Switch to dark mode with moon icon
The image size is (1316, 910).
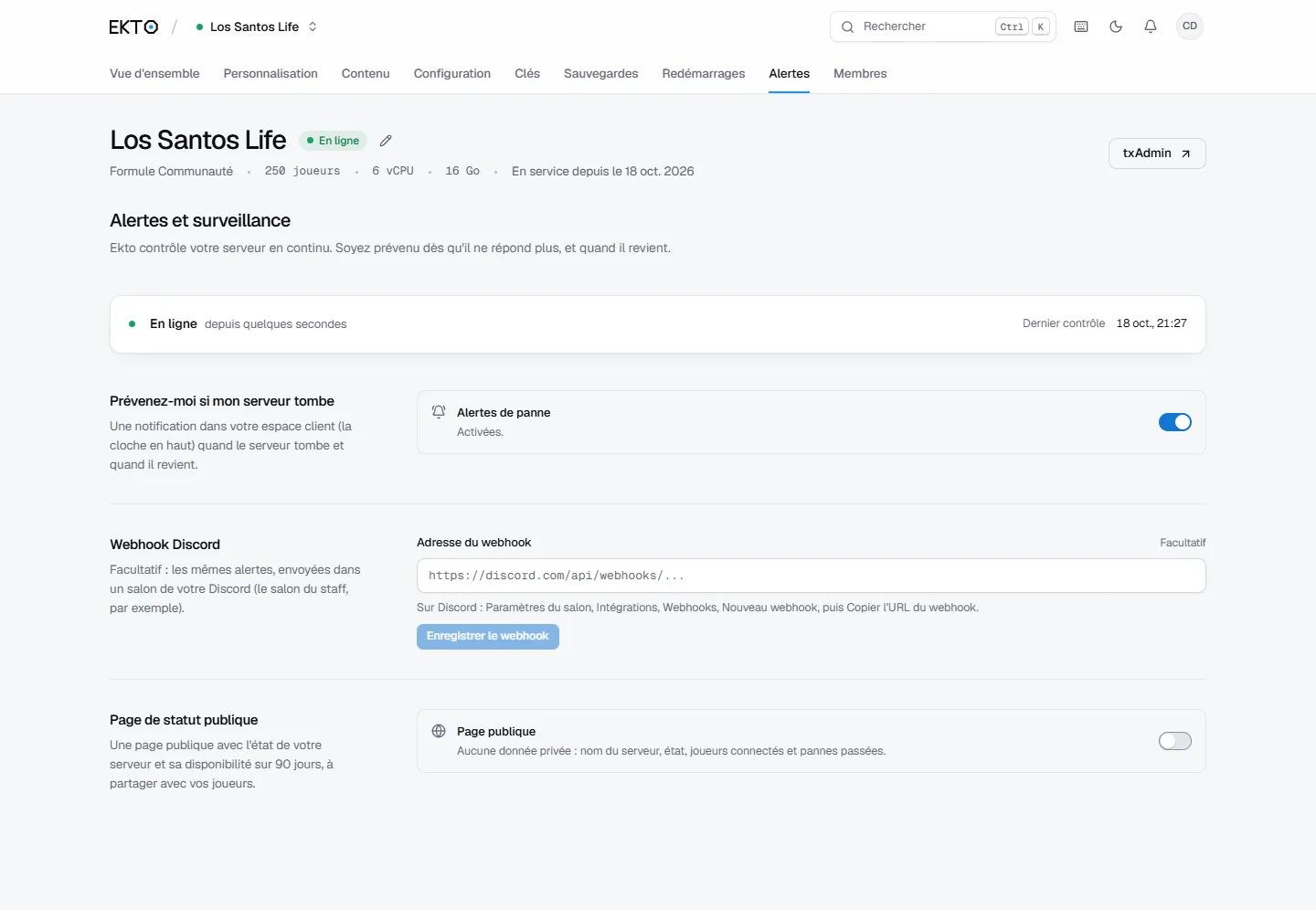point(1116,26)
